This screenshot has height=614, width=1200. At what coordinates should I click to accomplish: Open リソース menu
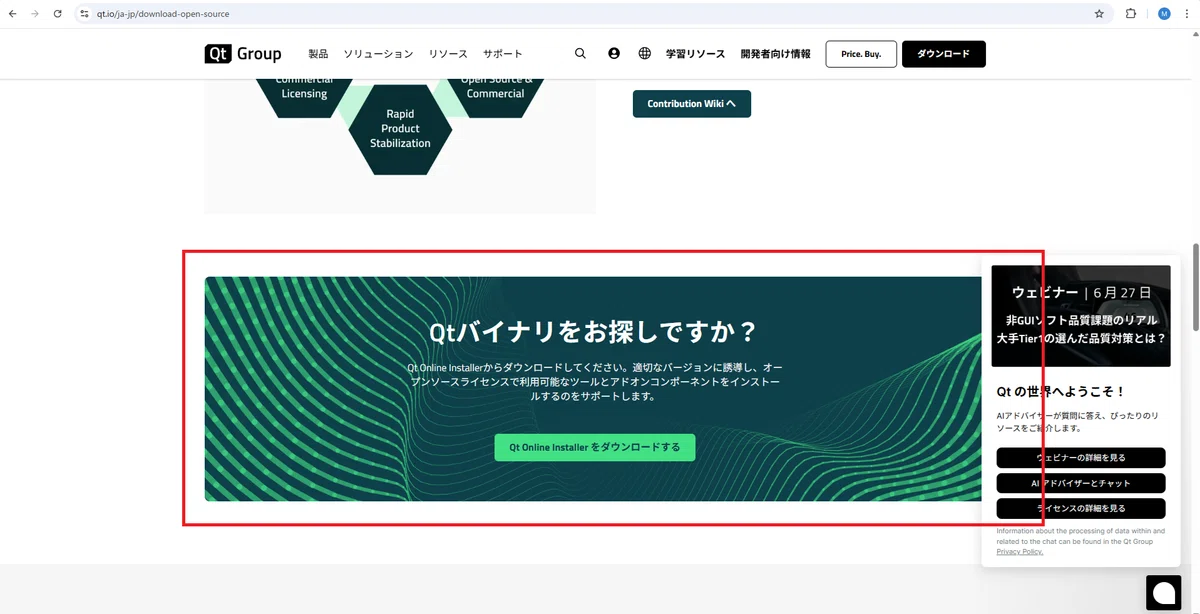point(448,54)
